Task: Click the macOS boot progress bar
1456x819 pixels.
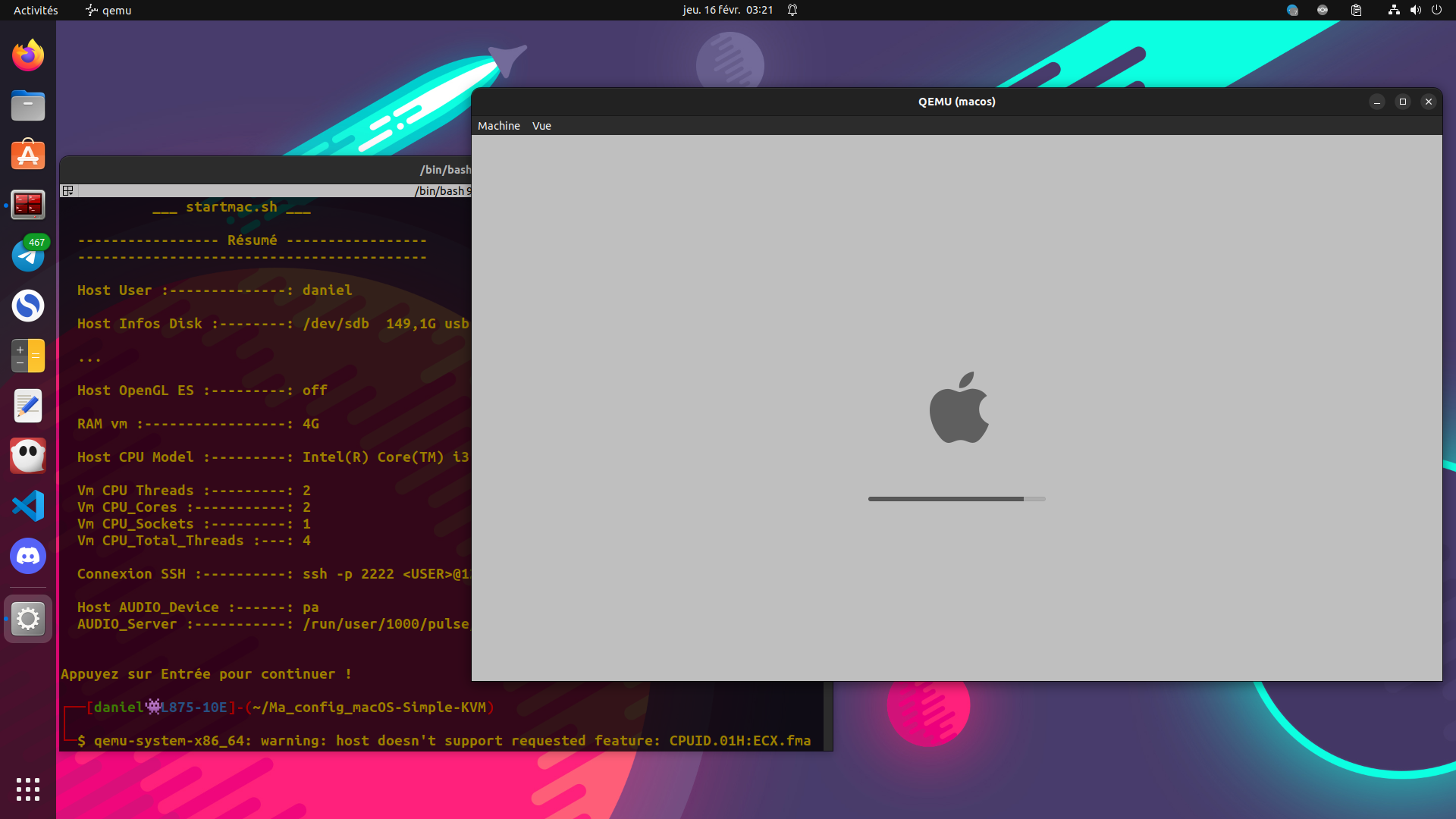Action: point(956,499)
